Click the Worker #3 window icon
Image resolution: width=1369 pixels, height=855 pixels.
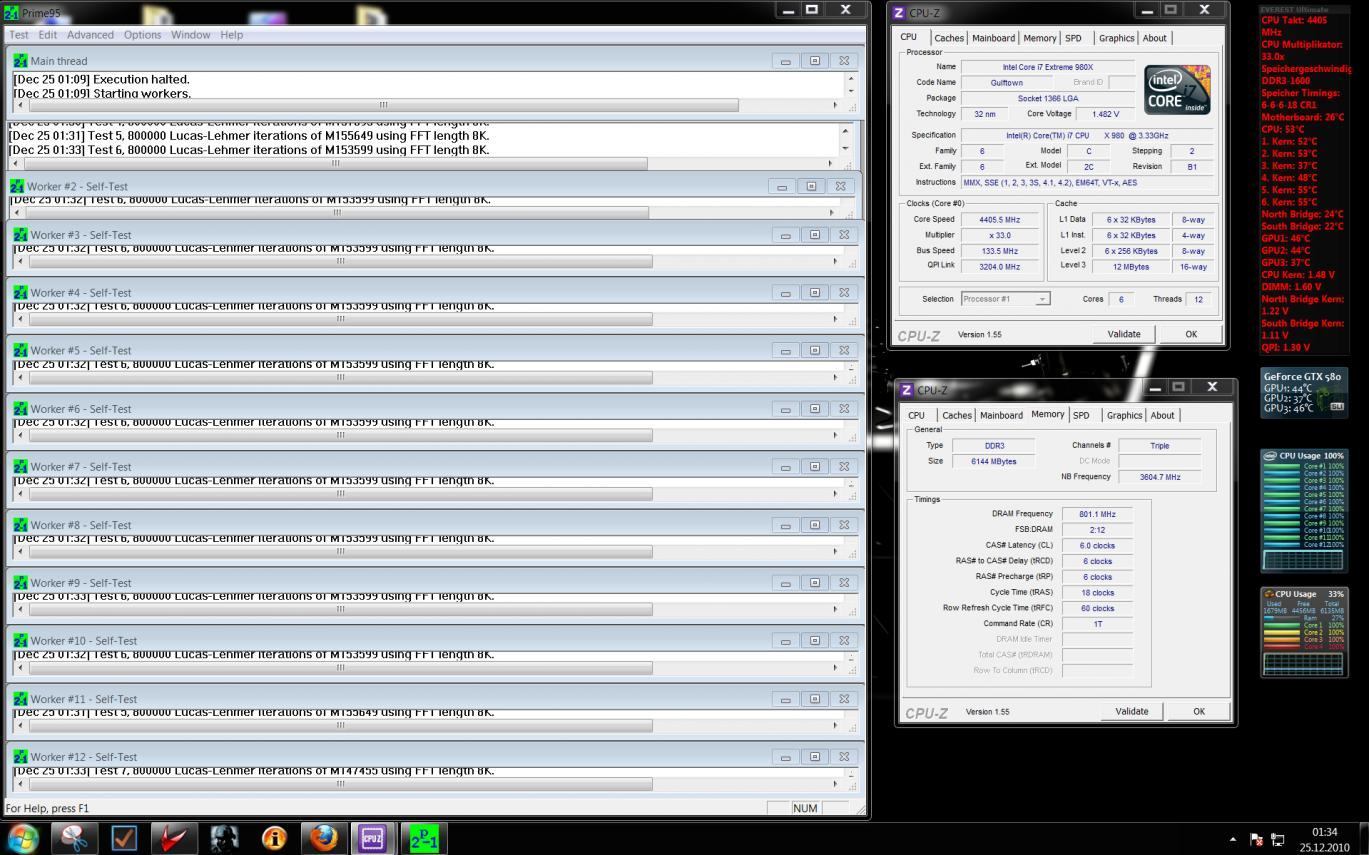(x=20, y=235)
